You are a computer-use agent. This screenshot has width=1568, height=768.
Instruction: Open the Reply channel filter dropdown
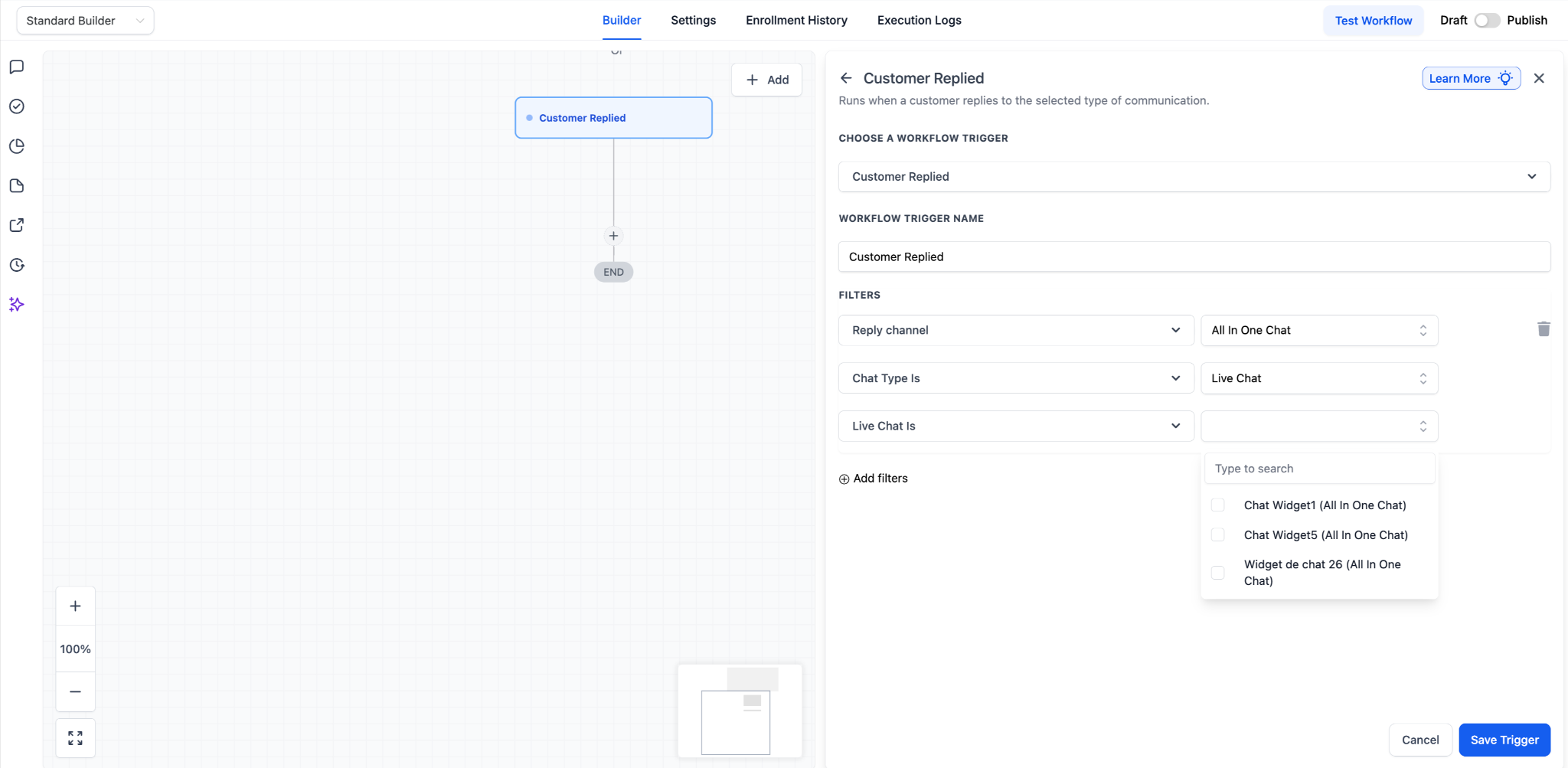[1016, 330]
